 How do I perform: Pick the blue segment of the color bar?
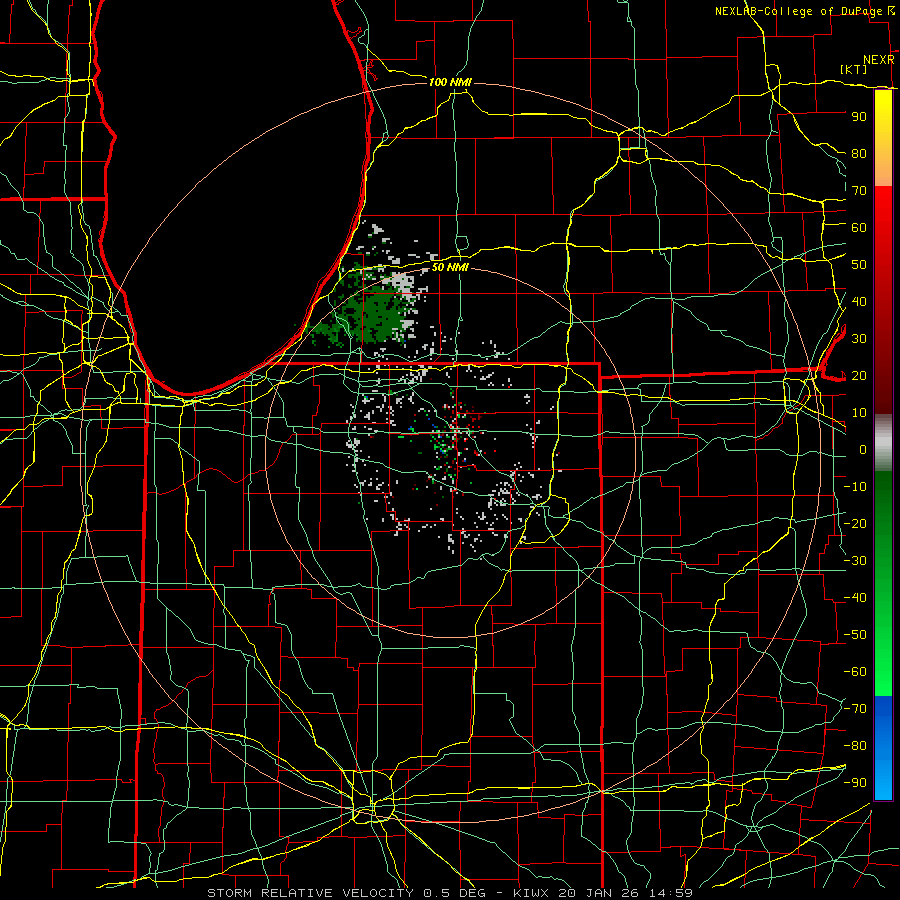pyautogui.click(x=883, y=748)
